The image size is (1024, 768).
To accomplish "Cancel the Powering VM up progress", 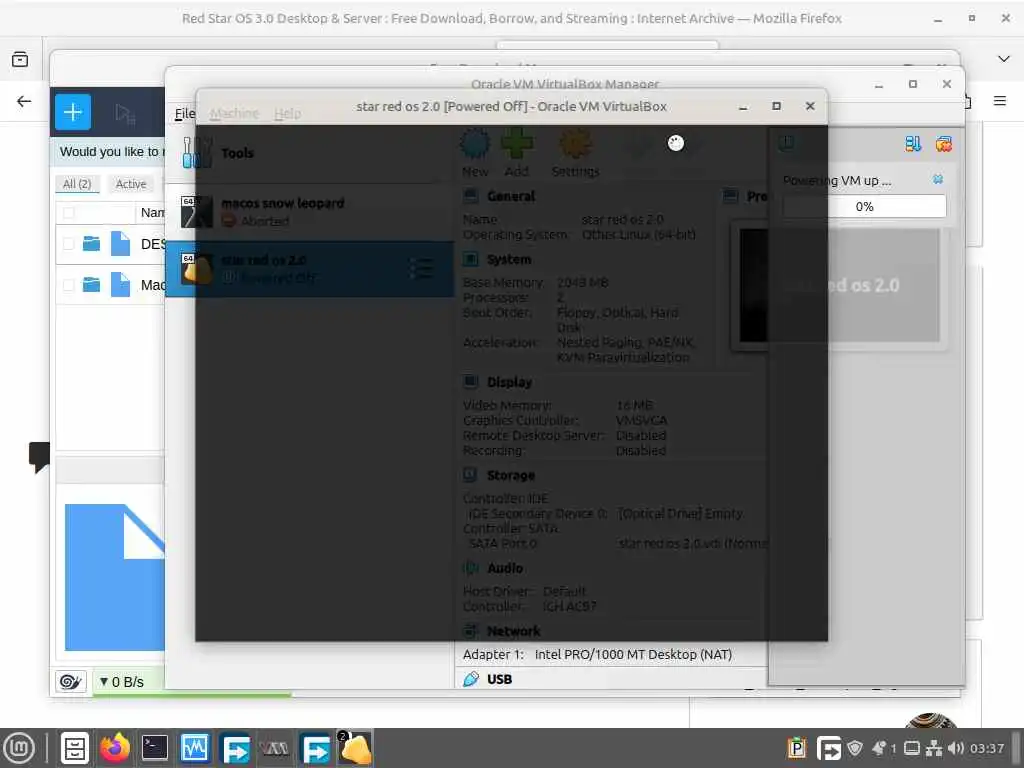I will tap(938, 179).
